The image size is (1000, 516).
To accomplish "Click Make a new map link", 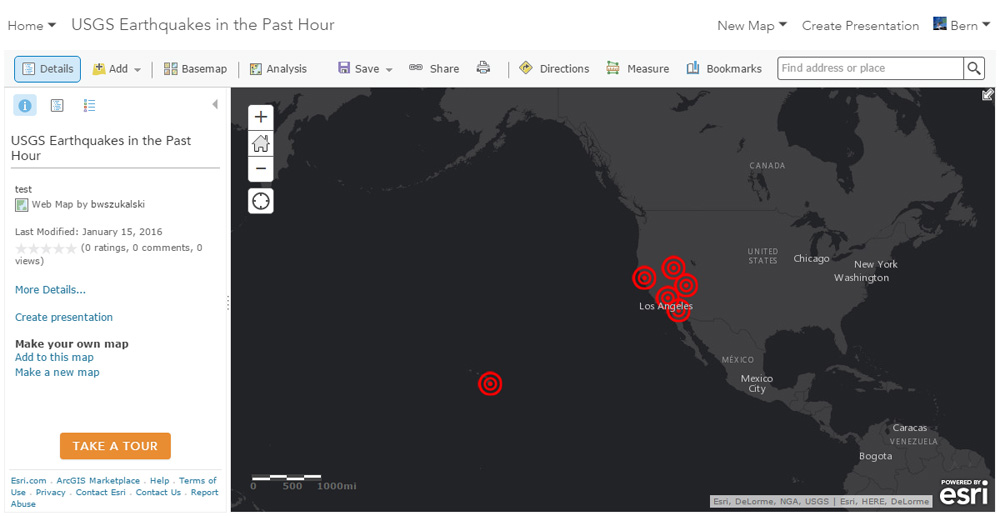I will tap(57, 372).
